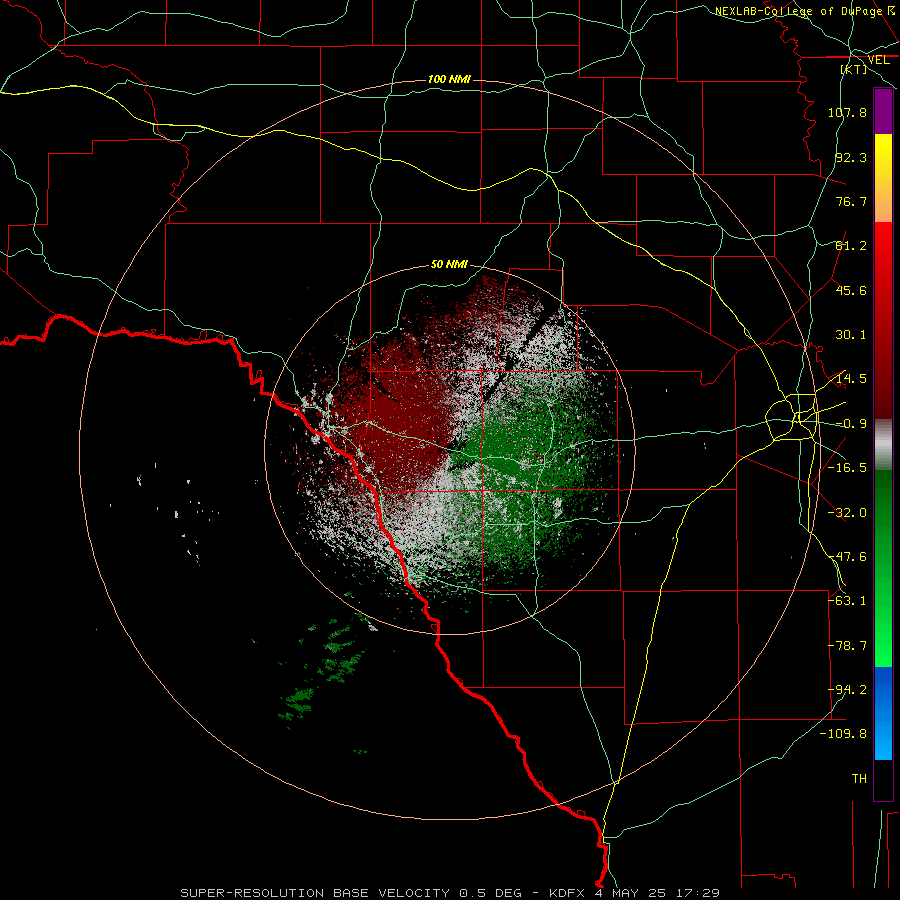This screenshot has width=900, height=900.
Task: Click the -16.5 velocity scale value
Action: click(x=847, y=468)
